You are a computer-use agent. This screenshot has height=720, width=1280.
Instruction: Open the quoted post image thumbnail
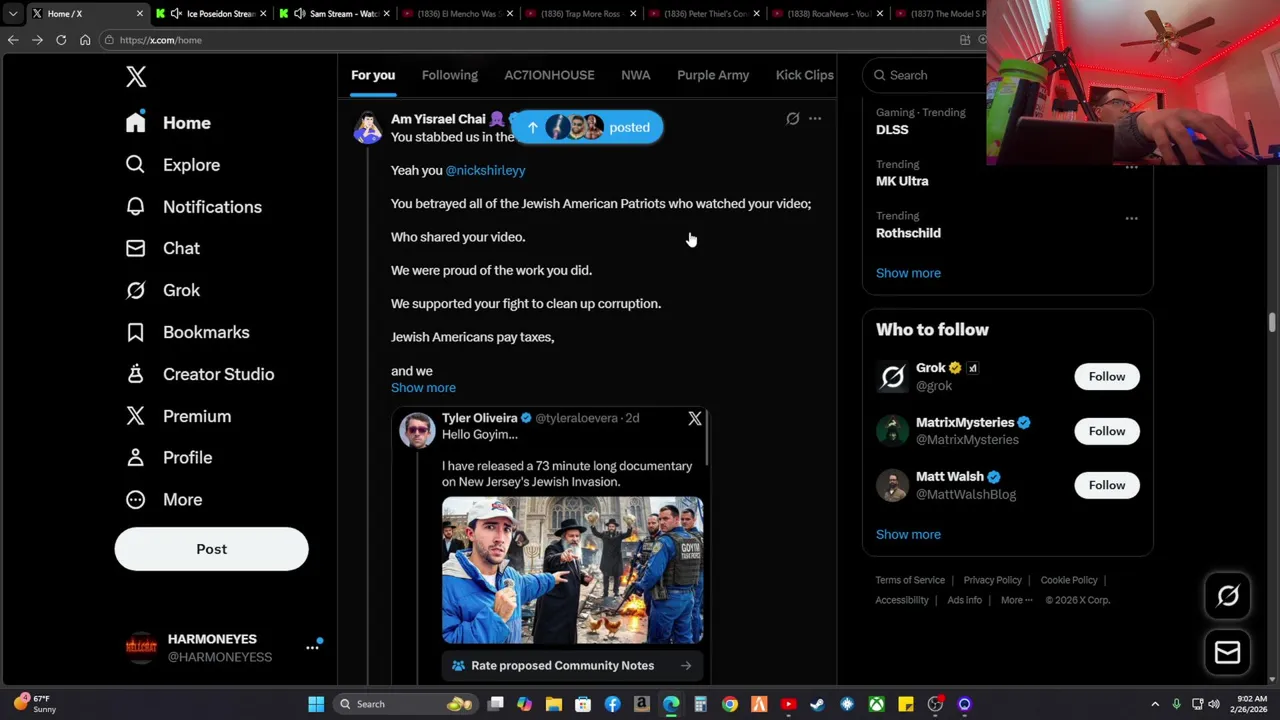click(x=572, y=570)
